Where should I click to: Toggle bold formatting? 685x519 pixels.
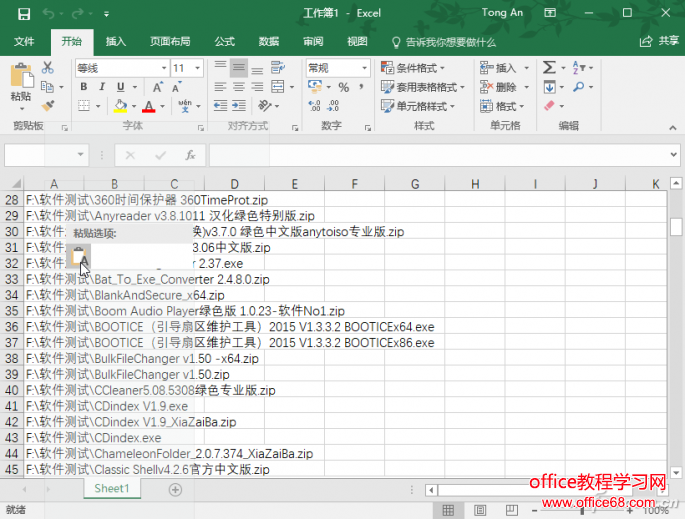click(82, 87)
